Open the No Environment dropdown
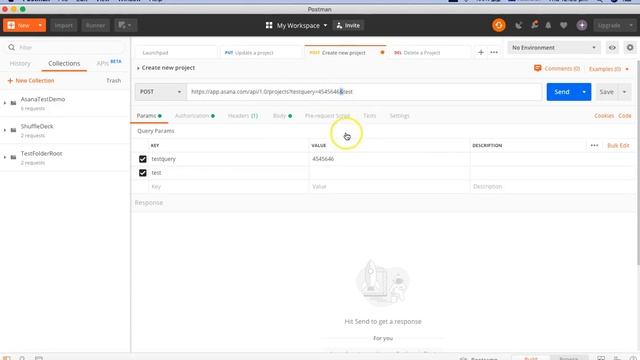 pos(553,48)
